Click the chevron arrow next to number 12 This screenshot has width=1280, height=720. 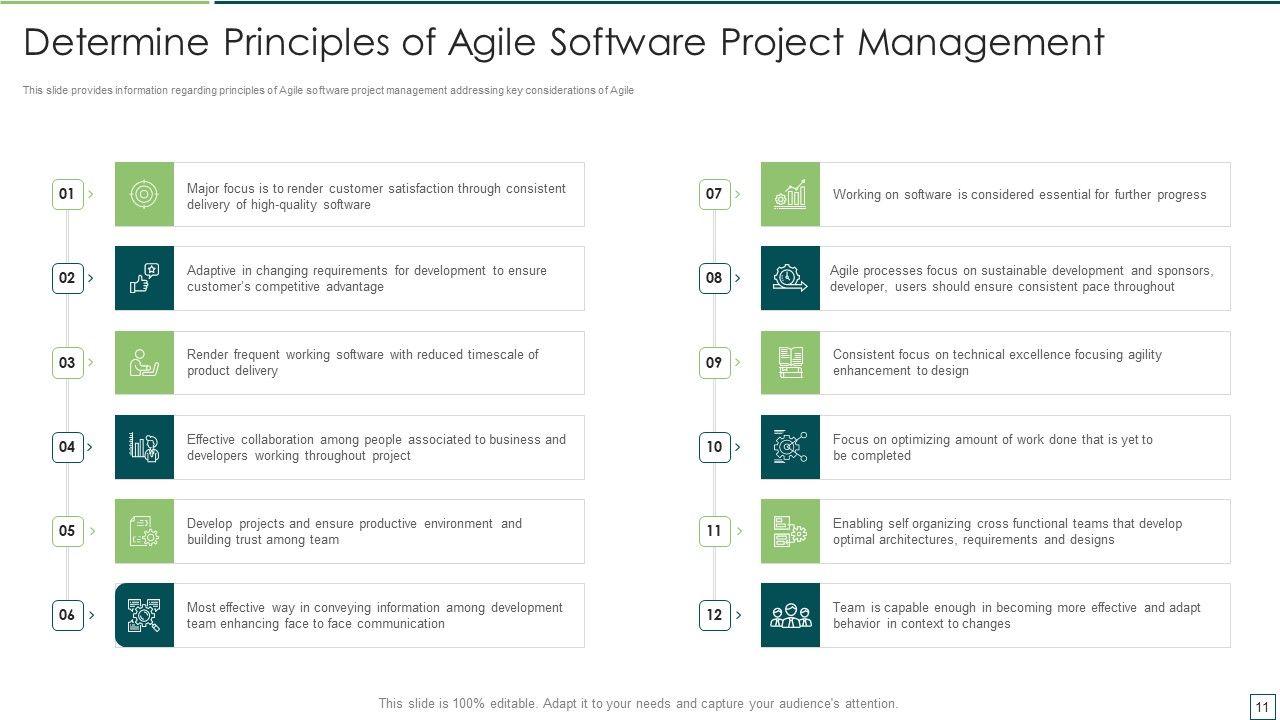point(738,615)
